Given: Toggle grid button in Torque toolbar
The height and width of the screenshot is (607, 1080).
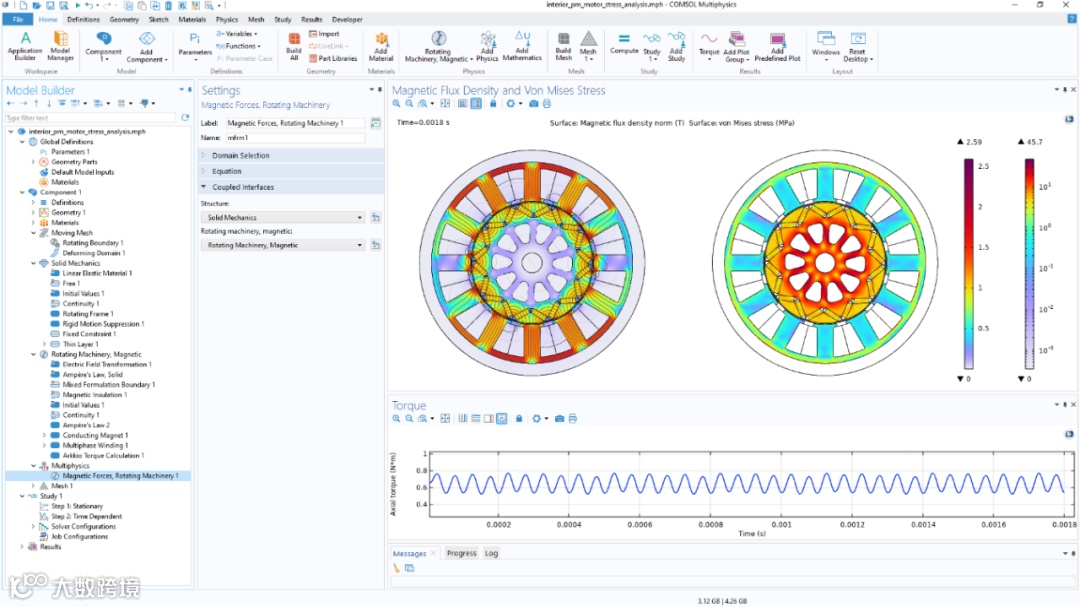Looking at the screenshot, I should [463, 418].
